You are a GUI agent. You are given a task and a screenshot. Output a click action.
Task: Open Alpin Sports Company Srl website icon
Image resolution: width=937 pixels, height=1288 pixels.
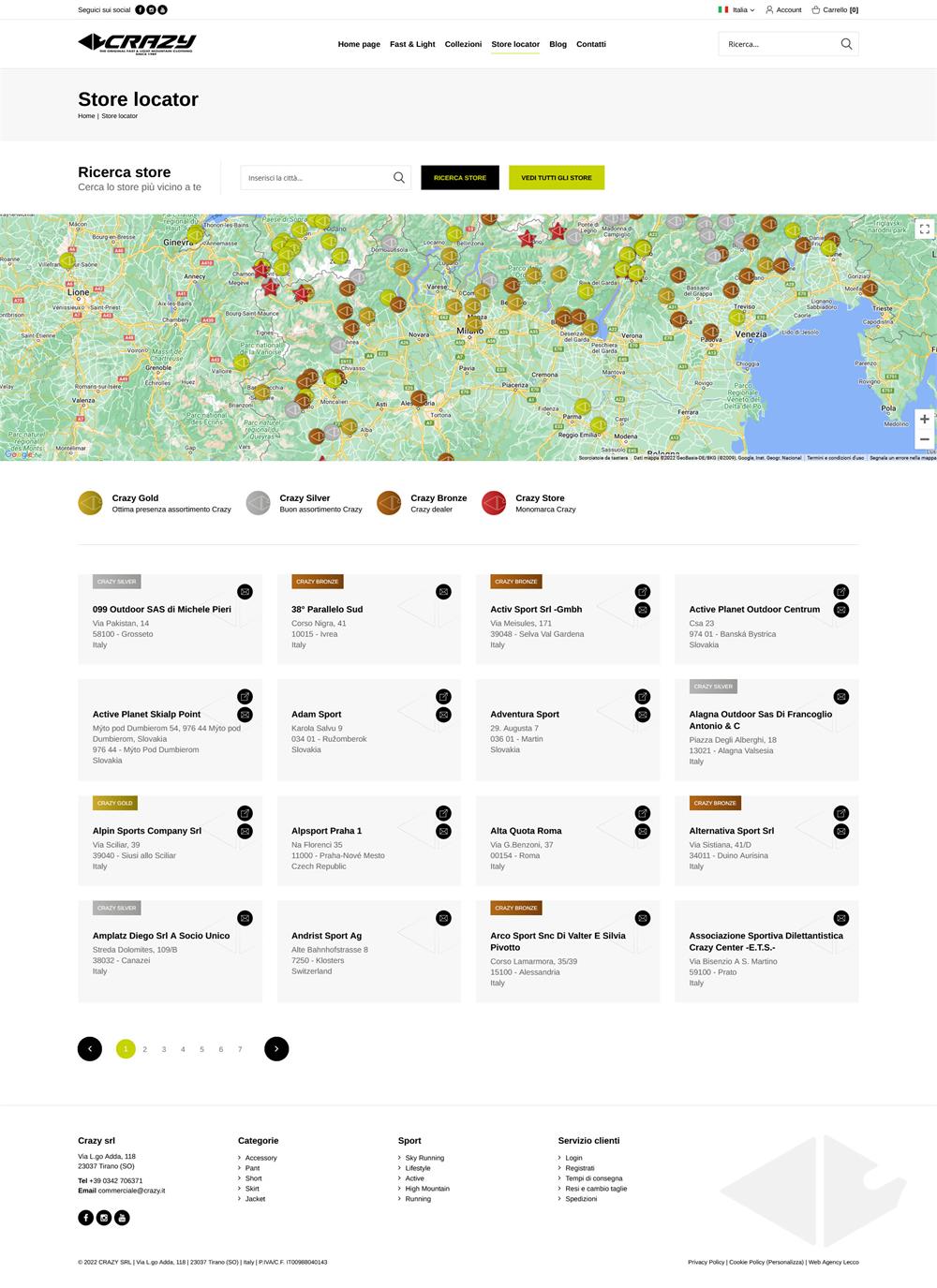coord(245,813)
